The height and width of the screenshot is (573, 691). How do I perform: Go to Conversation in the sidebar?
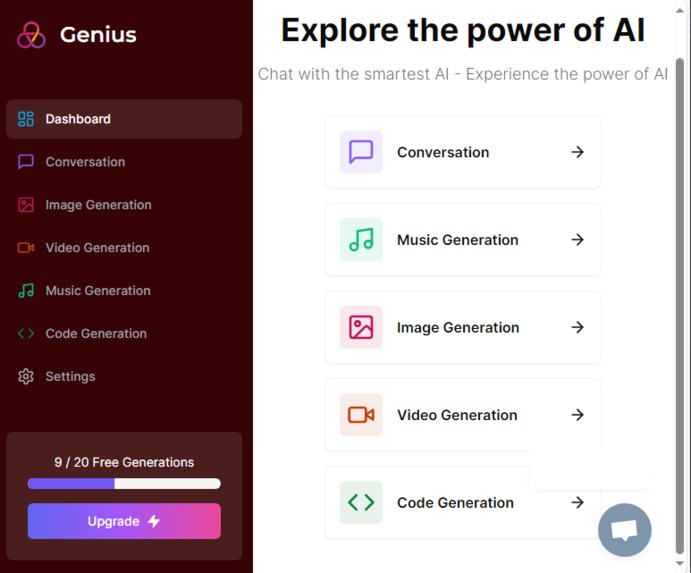124,162
